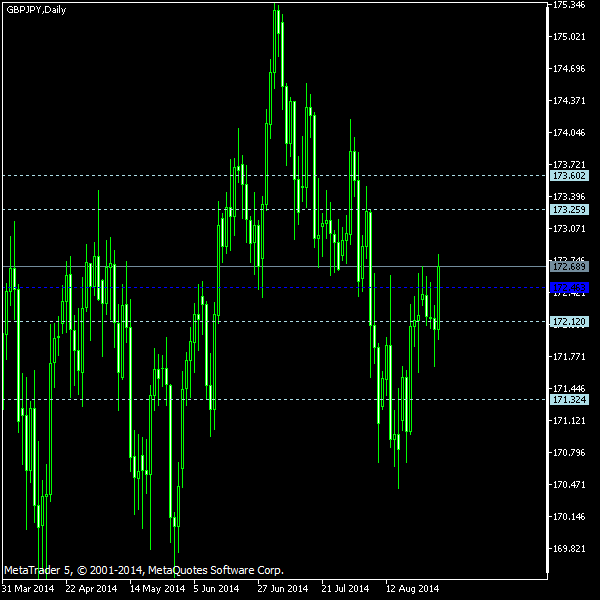
Task: Click the 174.046 price axis value
Action: (x=569, y=133)
